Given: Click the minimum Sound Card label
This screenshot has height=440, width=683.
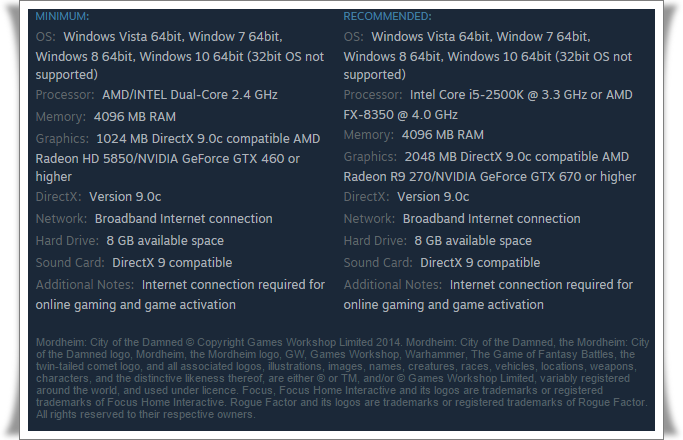Looking at the screenshot, I should tap(69, 263).
